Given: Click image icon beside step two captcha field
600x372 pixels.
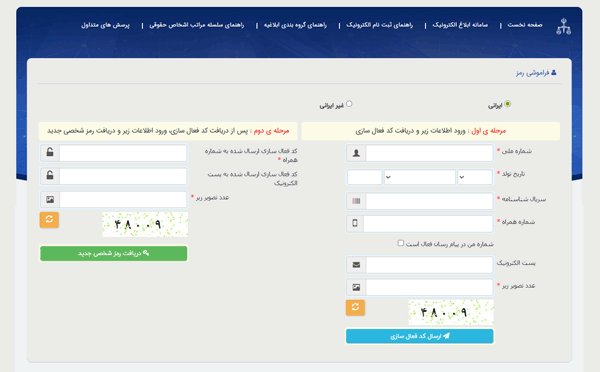Looking at the screenshot, I should click(x=50, y=199).
